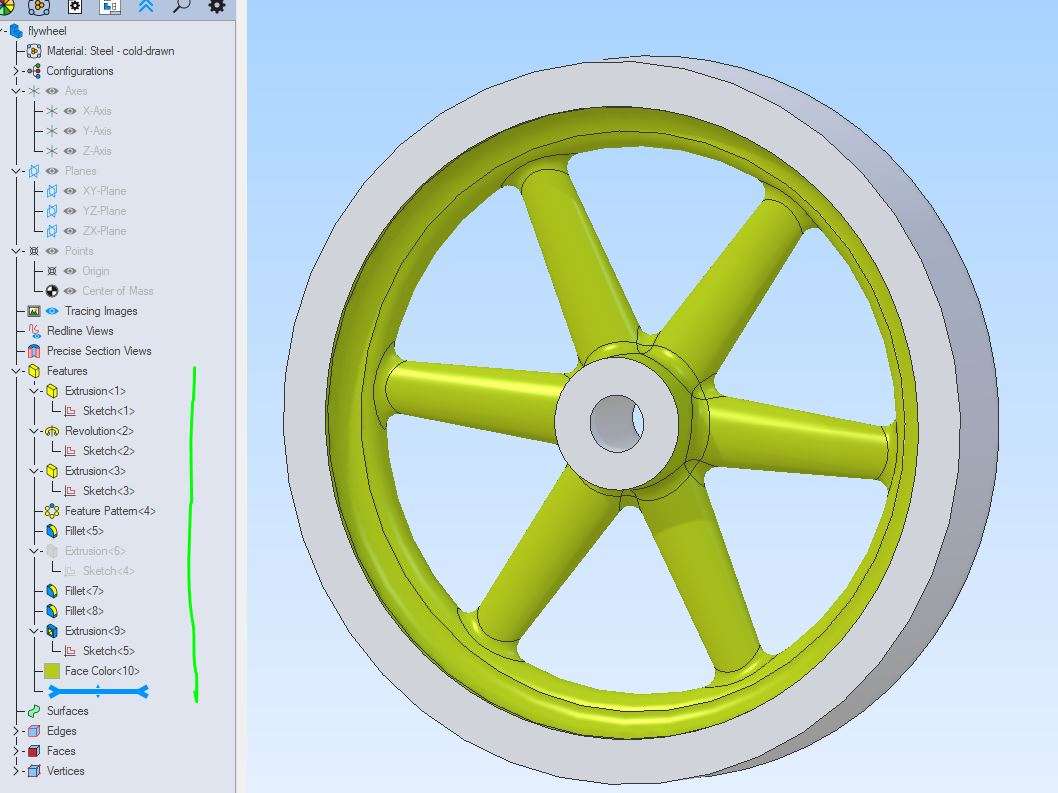Toggle visibility eye for Axes

52,91
